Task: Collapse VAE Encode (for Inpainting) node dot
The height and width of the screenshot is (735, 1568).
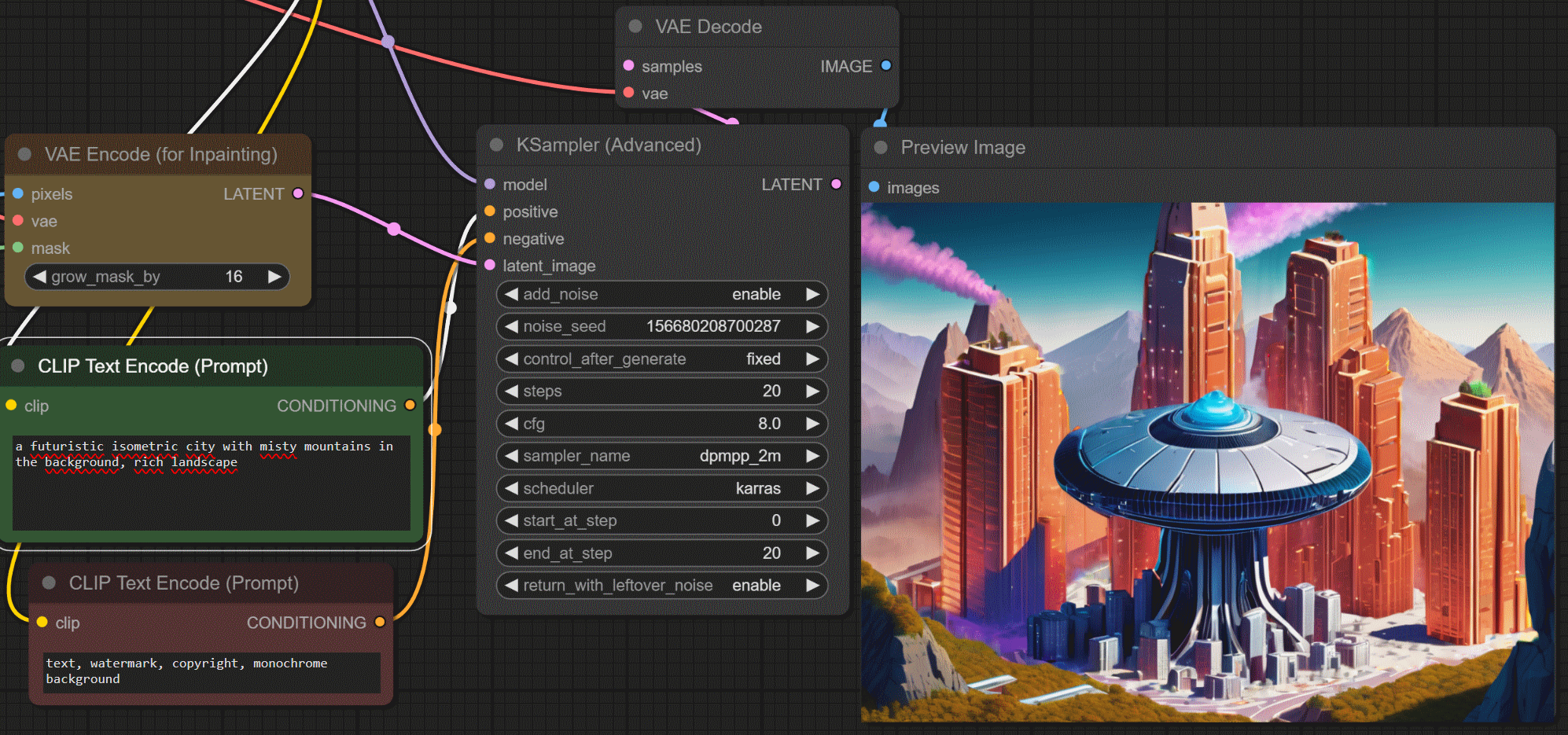Action: 24,154
